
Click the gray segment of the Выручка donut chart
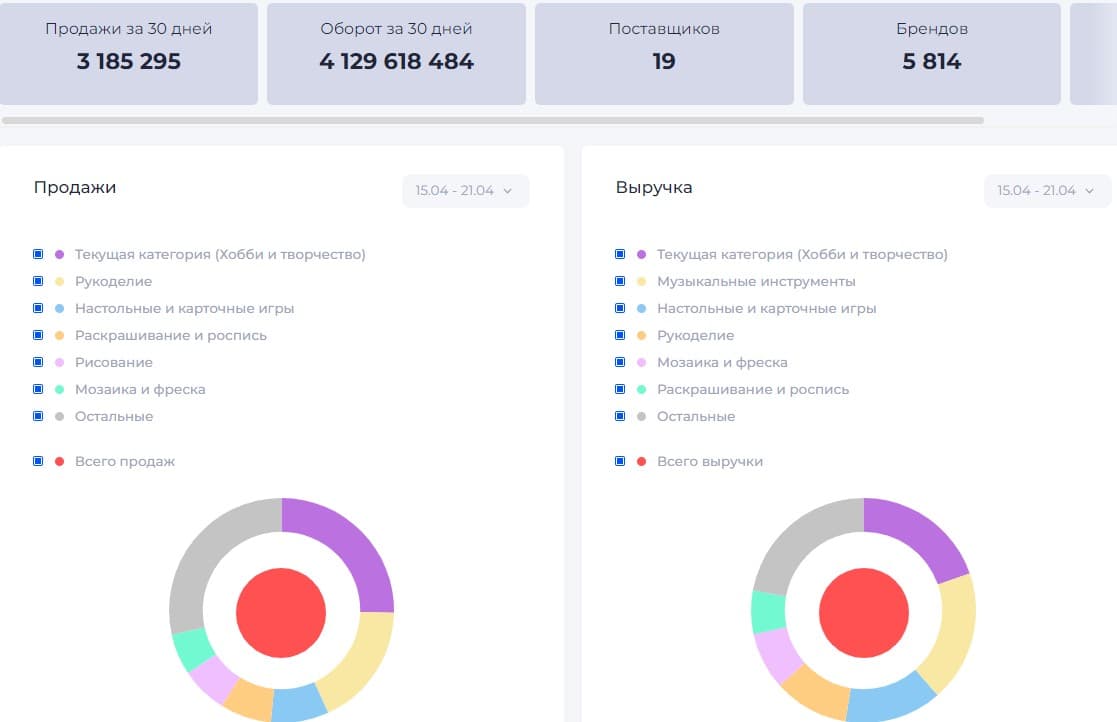pyautogui.click(x=798, y=541)
